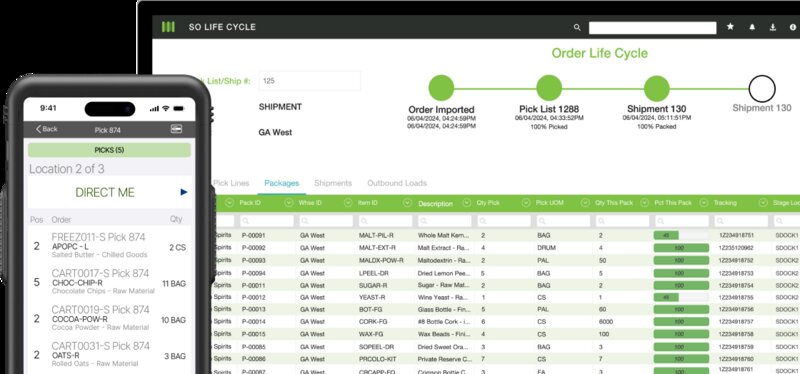Tap the scanner icon on phone header

point(176,129)
